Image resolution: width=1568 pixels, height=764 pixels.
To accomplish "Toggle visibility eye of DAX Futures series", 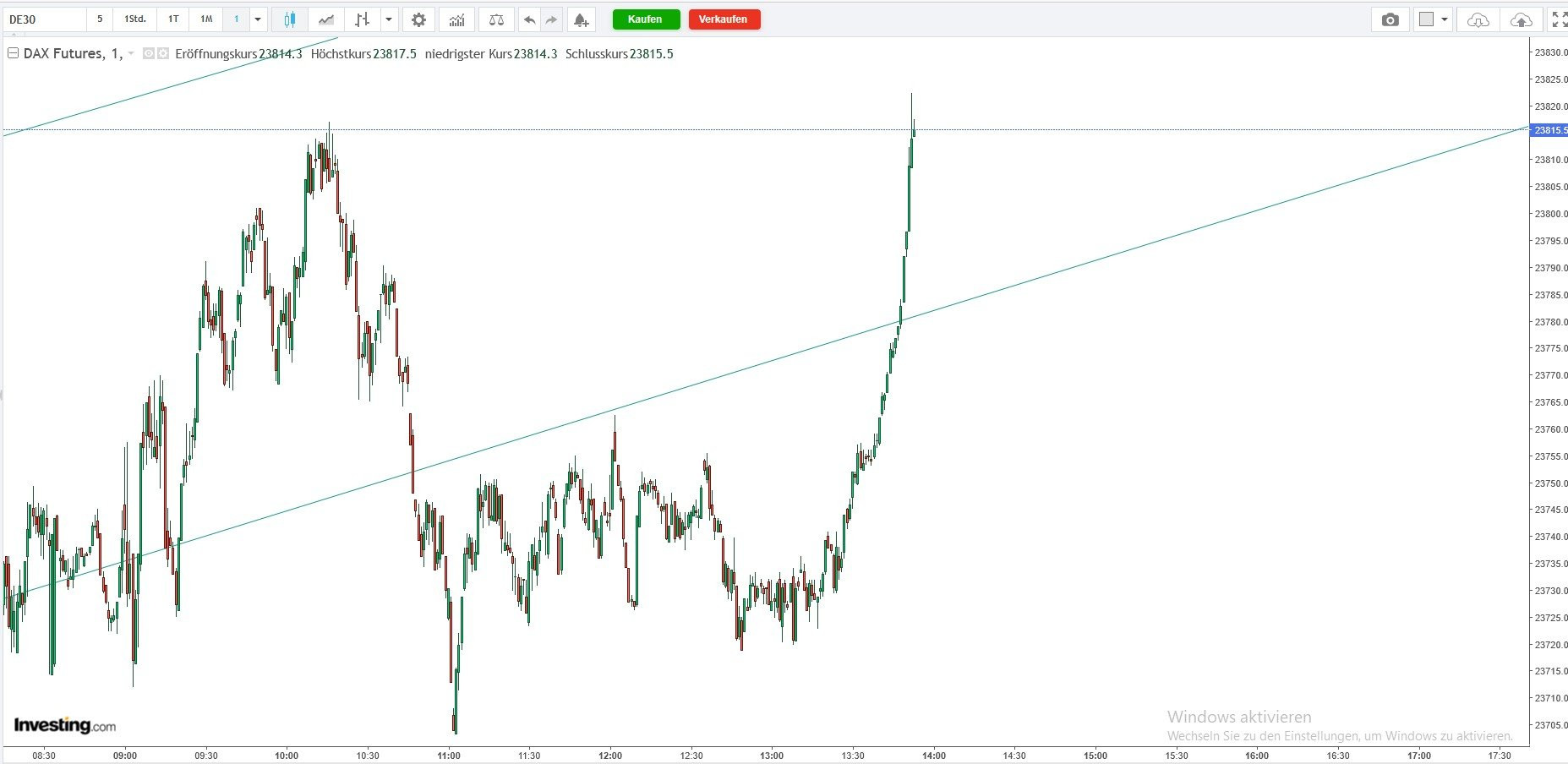I will pos(148,53).
